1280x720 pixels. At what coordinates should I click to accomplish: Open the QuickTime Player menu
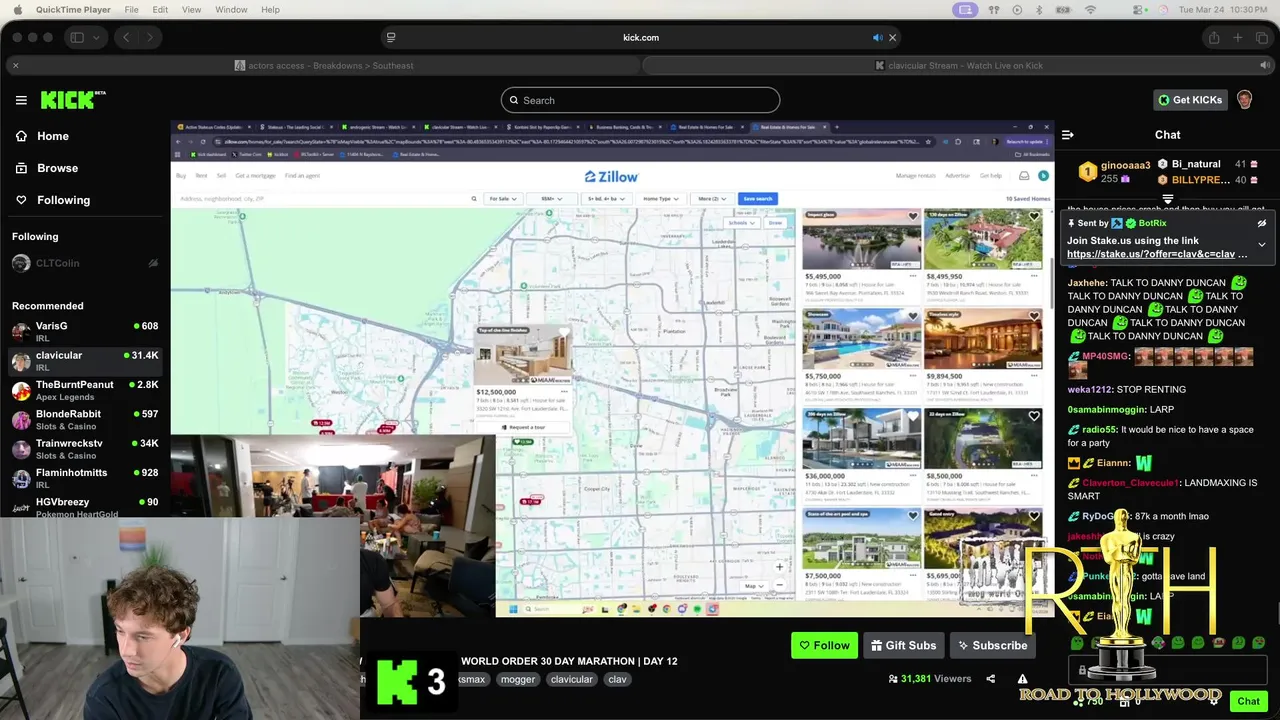[x=73, y=10]
